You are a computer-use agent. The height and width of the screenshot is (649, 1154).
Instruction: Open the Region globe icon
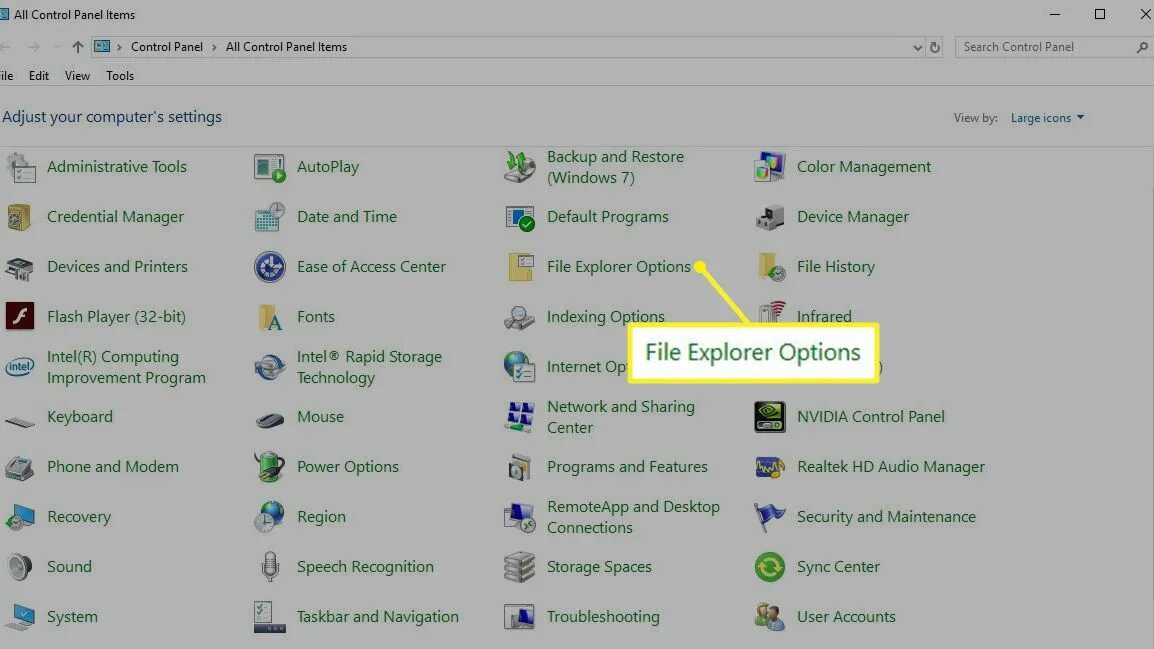(x=269, y=517)
